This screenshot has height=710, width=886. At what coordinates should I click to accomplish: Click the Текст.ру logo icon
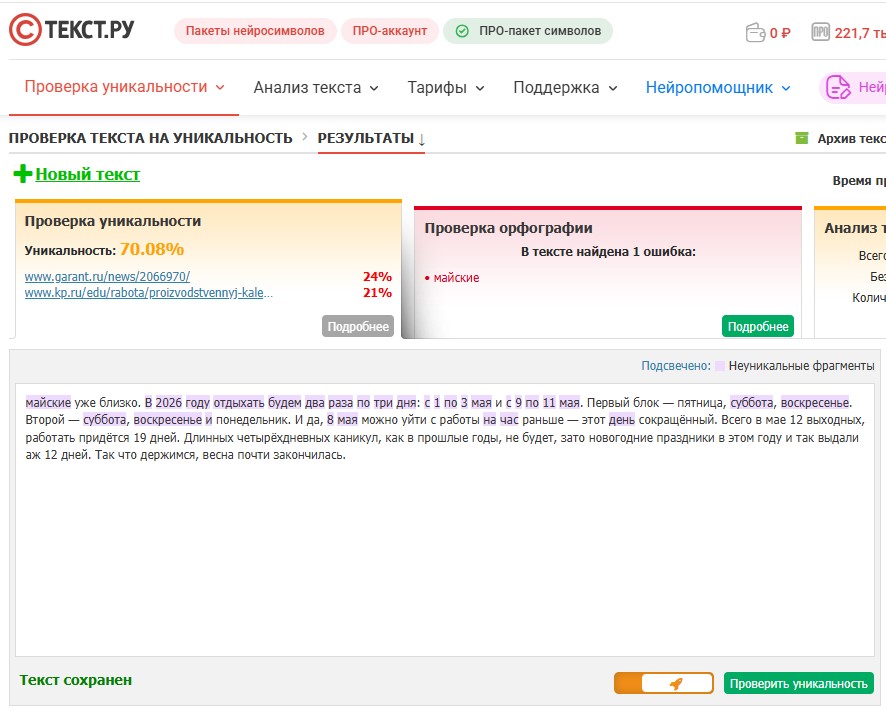click(25, 29)
